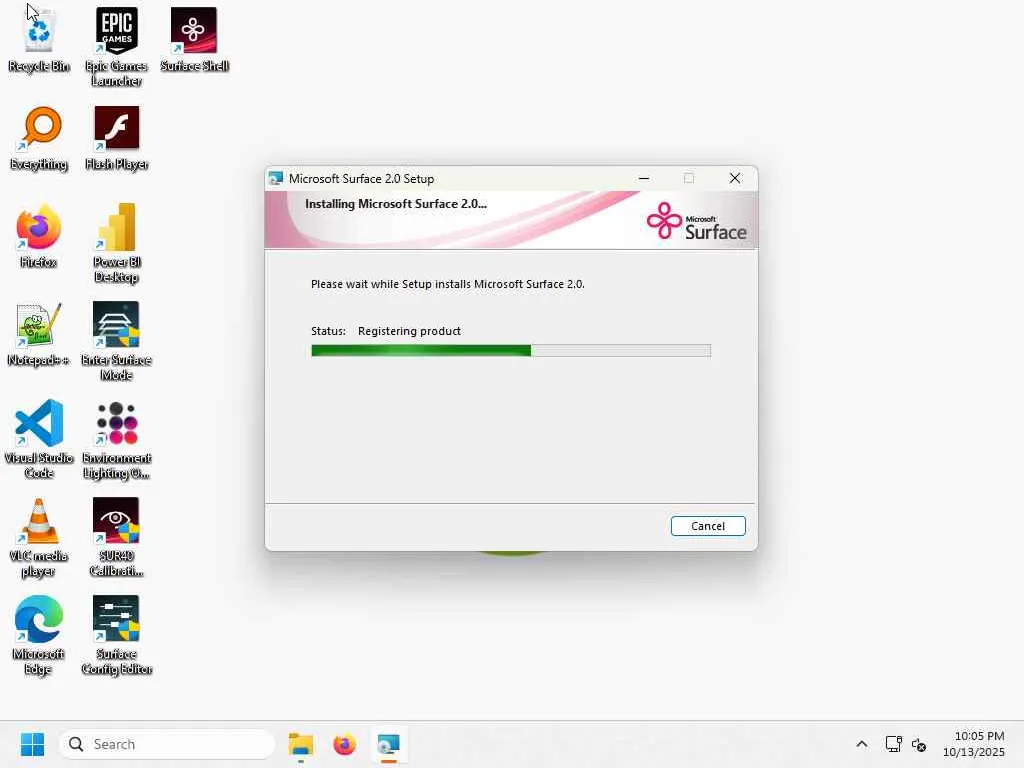Select the Flash Player desktop icon
Image resolution: width=1024 pixels, height=768 pixels.
(116, 138)
